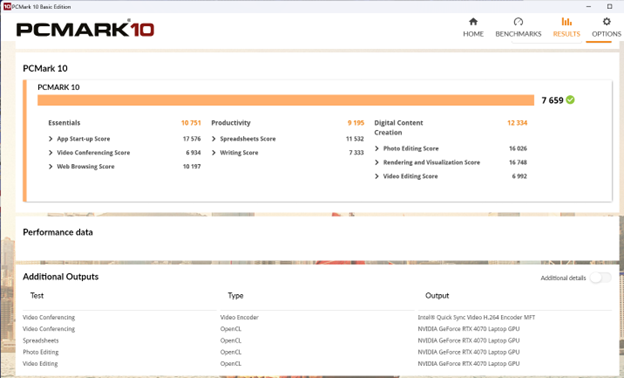Viewport: 624px width, 378px height.
Task: Click the Productivity score 9 195
Action: [x=356, y=123]
